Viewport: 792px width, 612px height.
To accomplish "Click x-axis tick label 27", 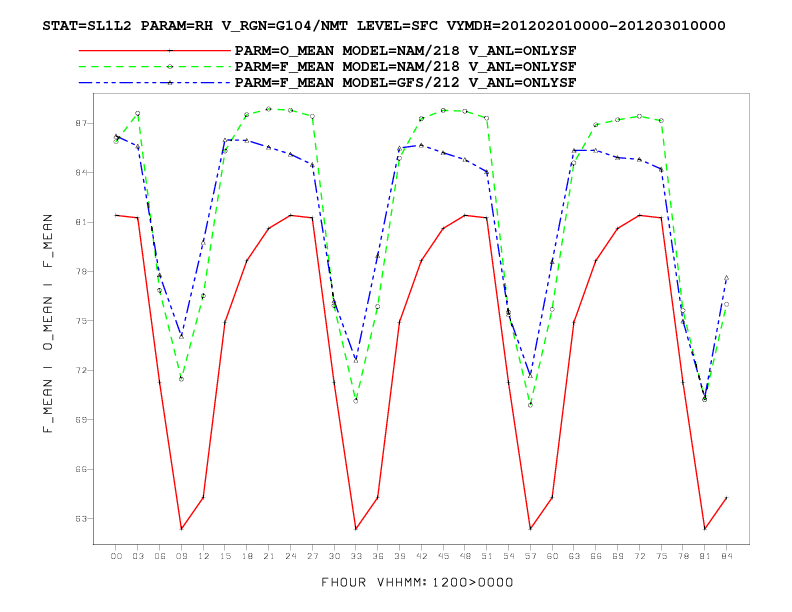I will tap(312, 556).
